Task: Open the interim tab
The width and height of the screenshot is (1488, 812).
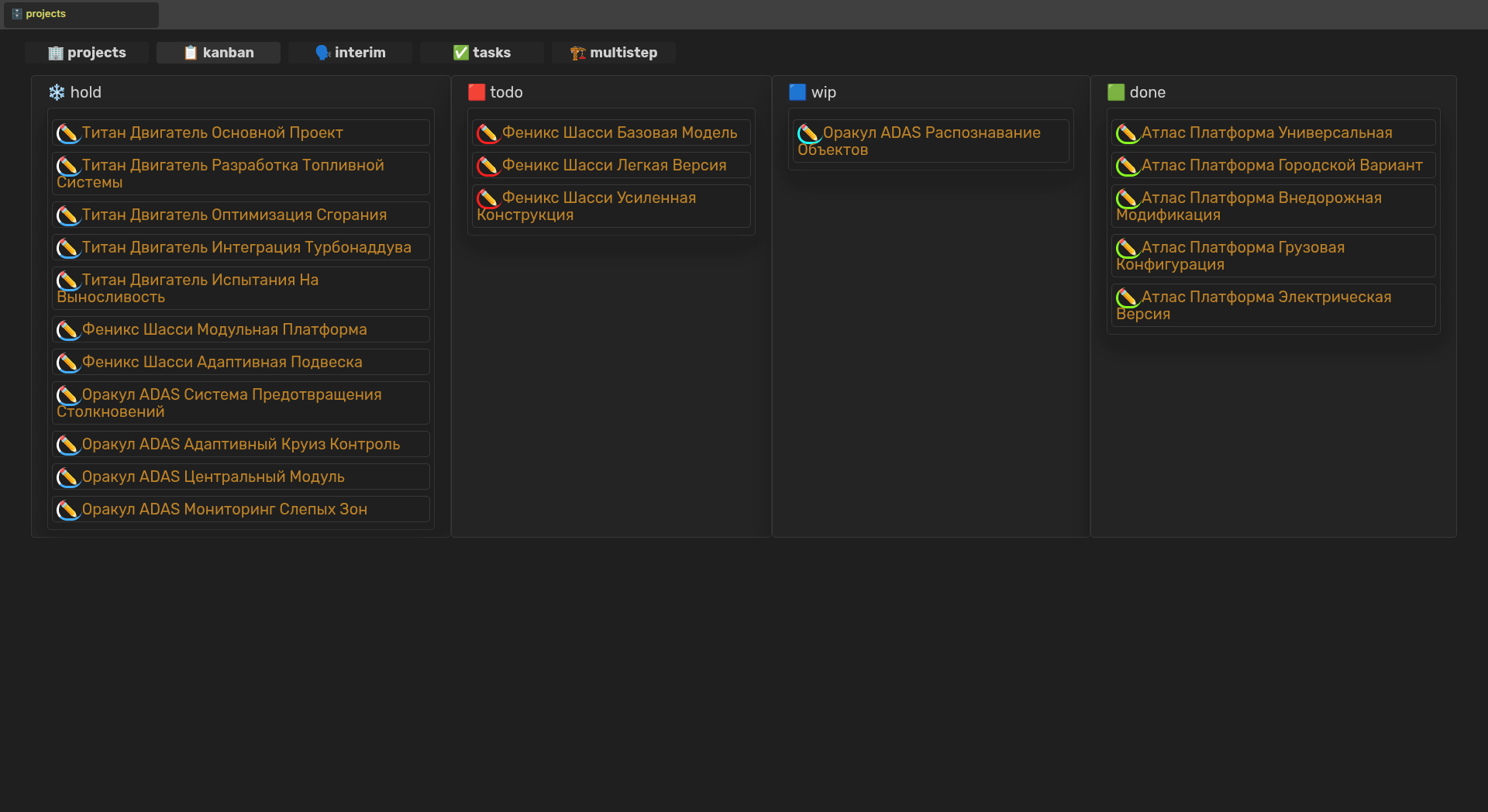Action: pyautogui.click(x=350, y=53)
